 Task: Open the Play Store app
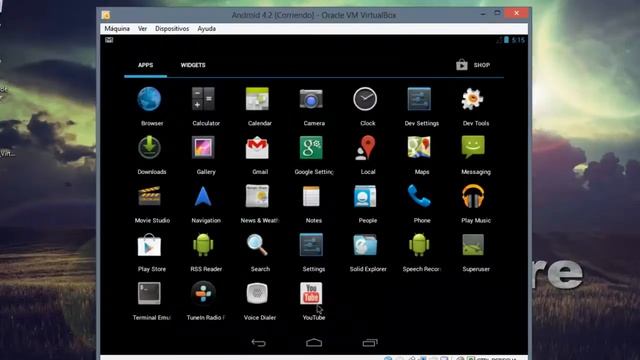pyautogui.click(x=149, y=245)
